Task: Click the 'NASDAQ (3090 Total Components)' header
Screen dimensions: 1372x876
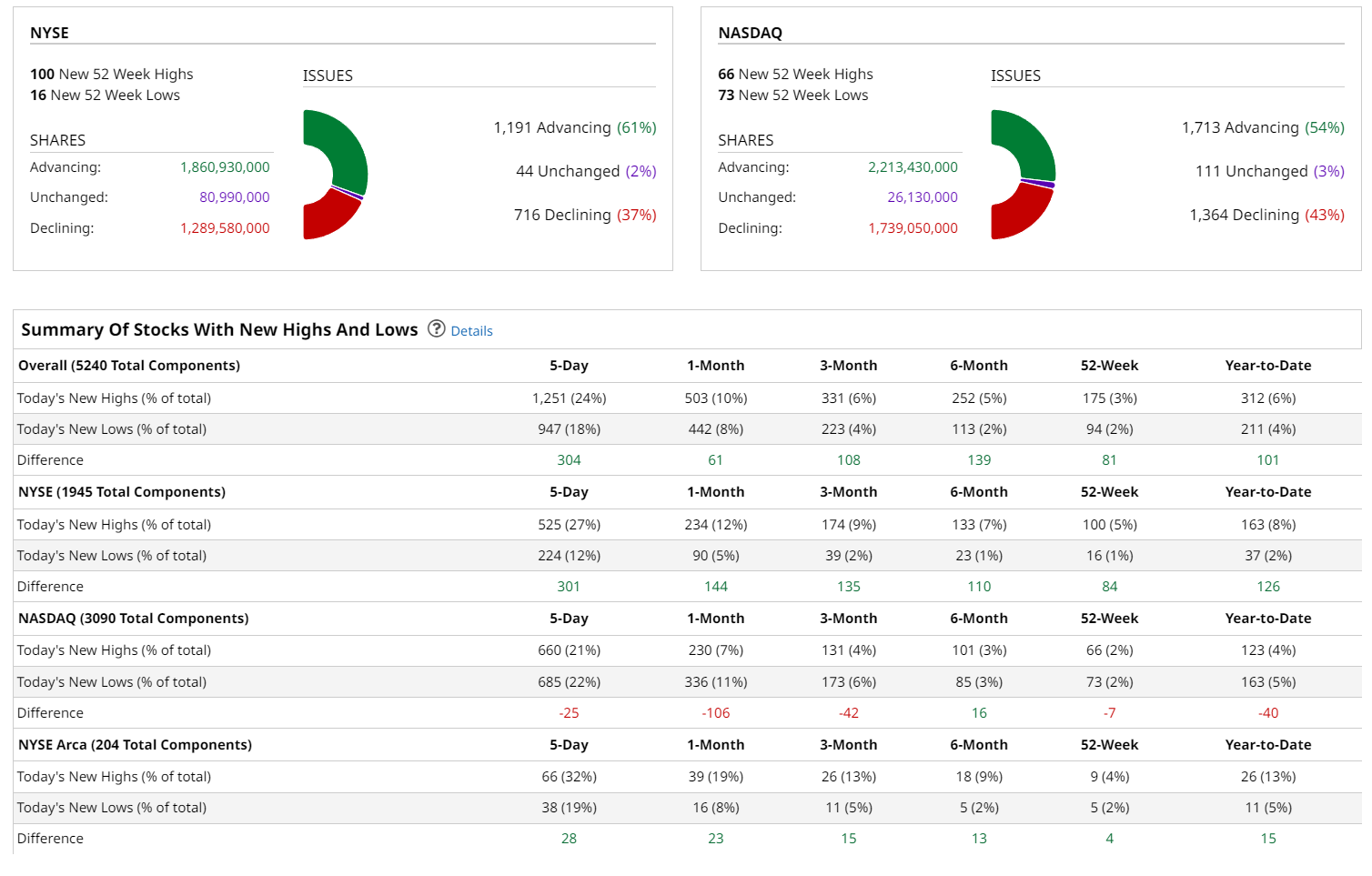Action: 134,619
